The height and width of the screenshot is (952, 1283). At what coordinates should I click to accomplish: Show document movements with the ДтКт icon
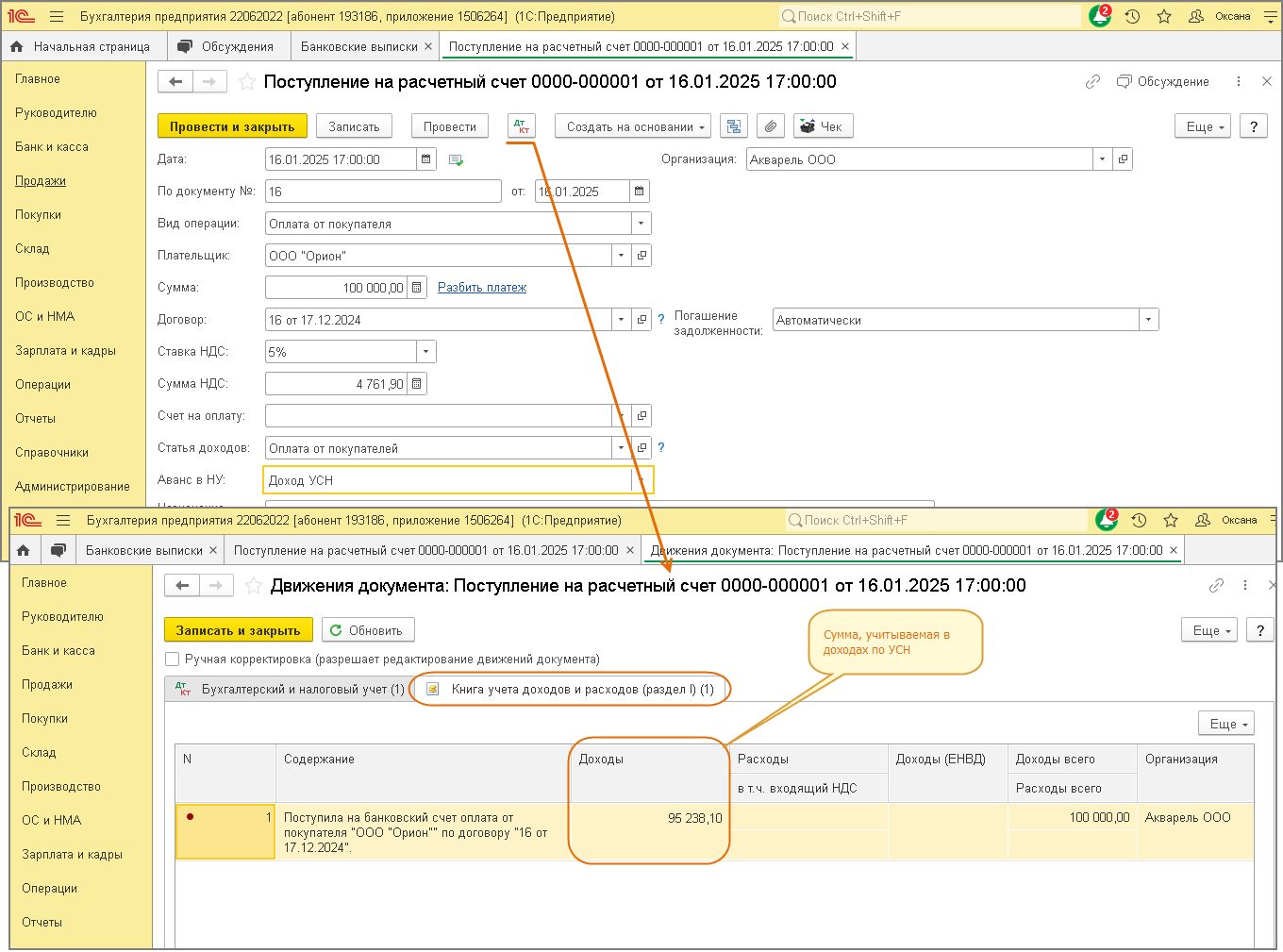pyautogui.click(x=522, y=126)
